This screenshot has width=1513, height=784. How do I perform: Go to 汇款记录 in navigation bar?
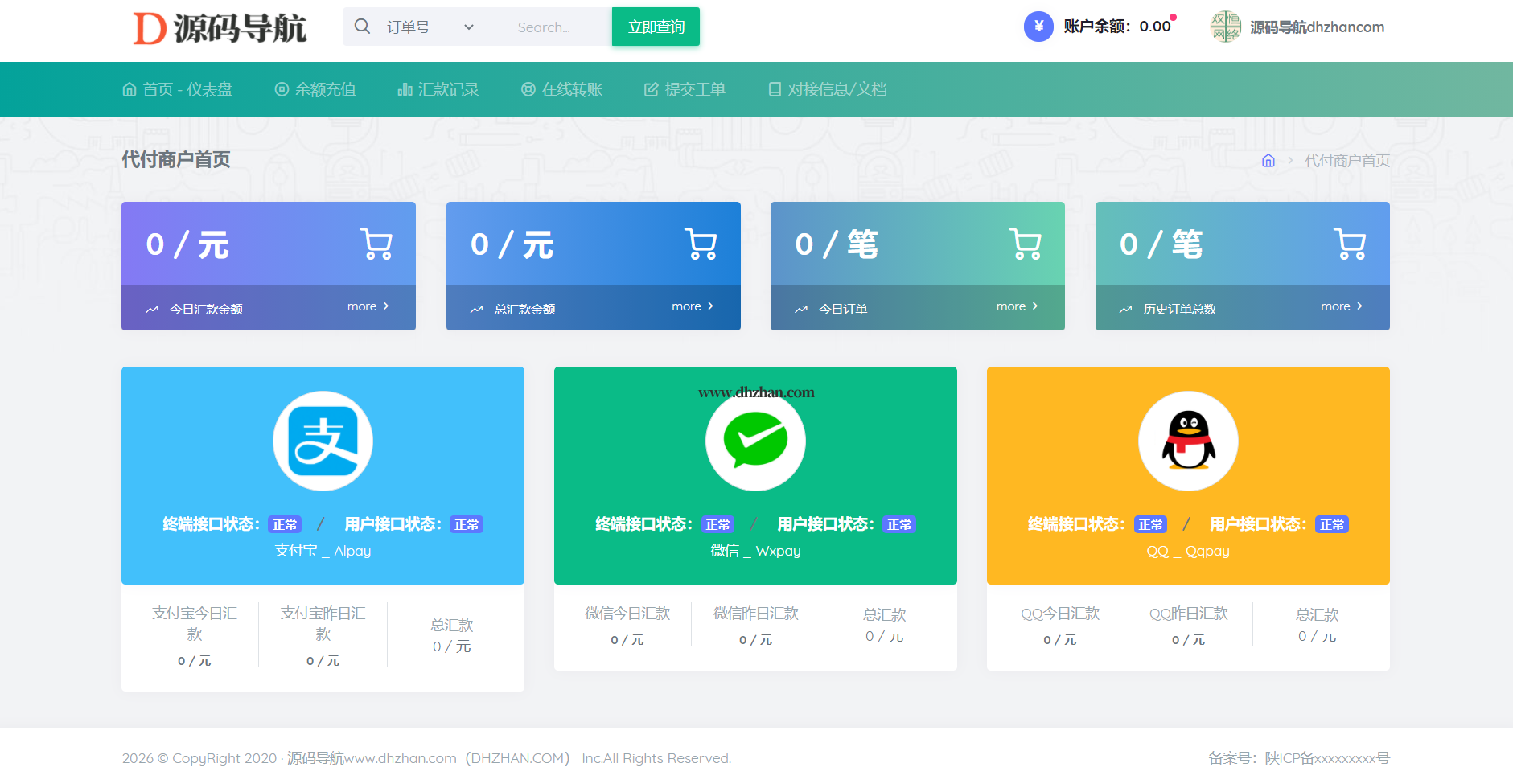(438, 89)
